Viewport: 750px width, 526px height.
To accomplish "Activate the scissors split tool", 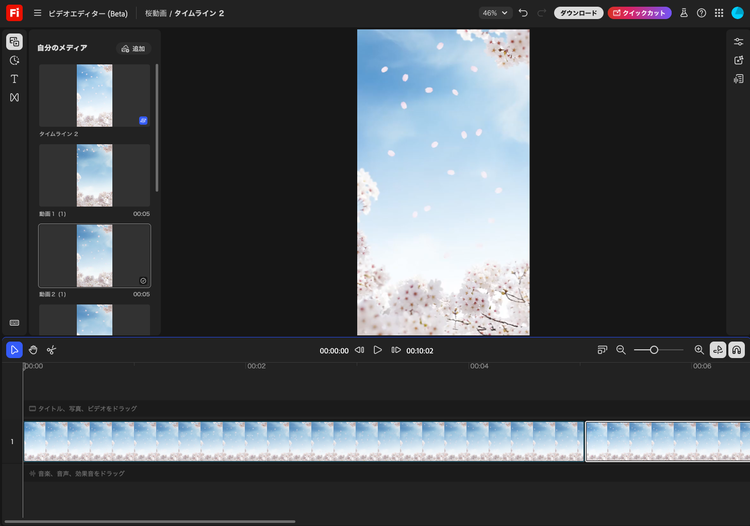I will [x=51, y=350].
